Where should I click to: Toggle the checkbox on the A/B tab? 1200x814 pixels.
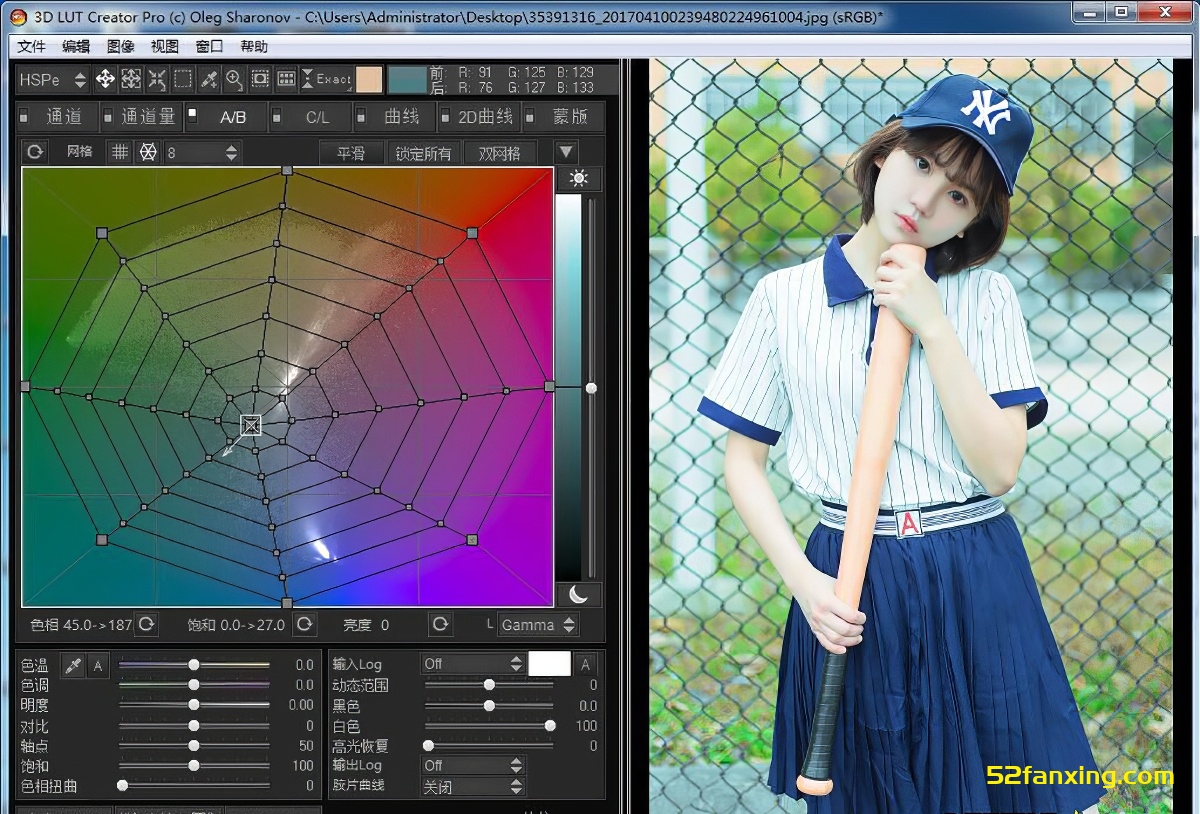[192, 113]
